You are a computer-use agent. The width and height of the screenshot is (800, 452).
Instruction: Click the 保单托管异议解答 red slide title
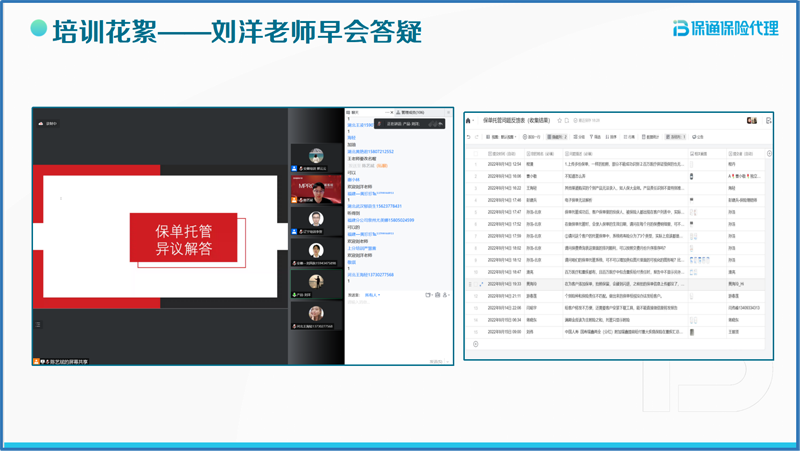[x=183, y=239]
